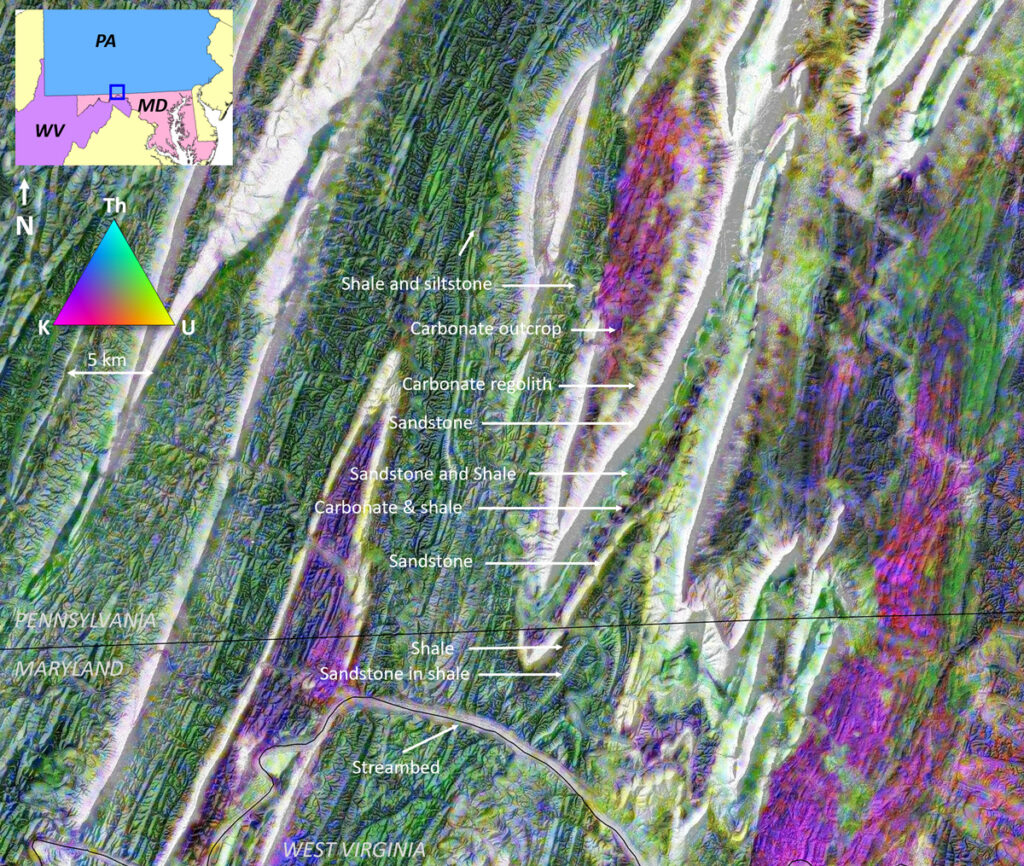Screen dimensions: 1024x866
Task: Click the Sandstone and Shale annotation text
Action: click(x=433, y=473)
